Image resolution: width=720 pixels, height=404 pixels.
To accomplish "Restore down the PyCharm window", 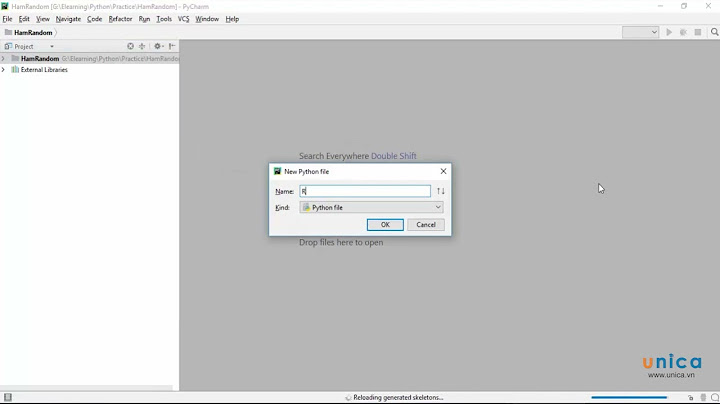I will (684, 6).
